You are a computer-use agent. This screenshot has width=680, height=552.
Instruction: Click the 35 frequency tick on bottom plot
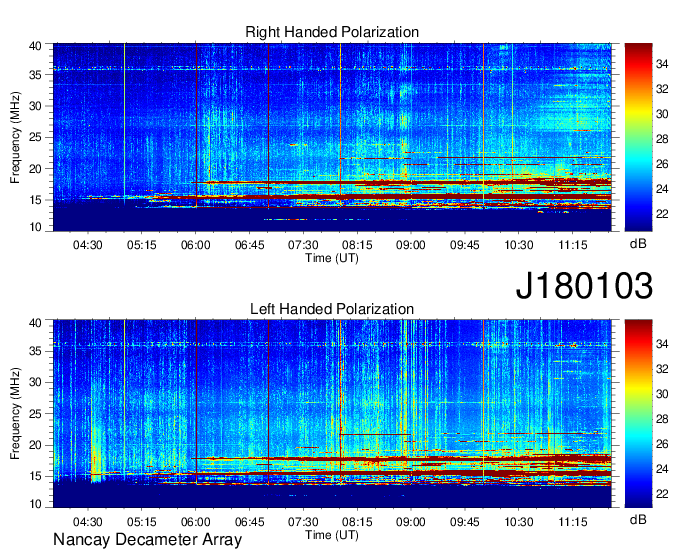35,351
